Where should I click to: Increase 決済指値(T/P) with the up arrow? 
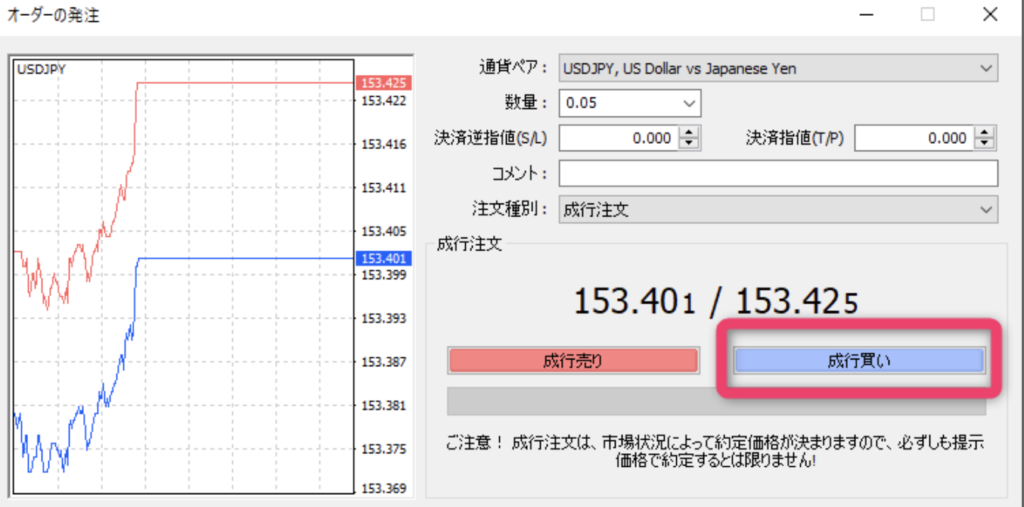[x=986, y=133]
